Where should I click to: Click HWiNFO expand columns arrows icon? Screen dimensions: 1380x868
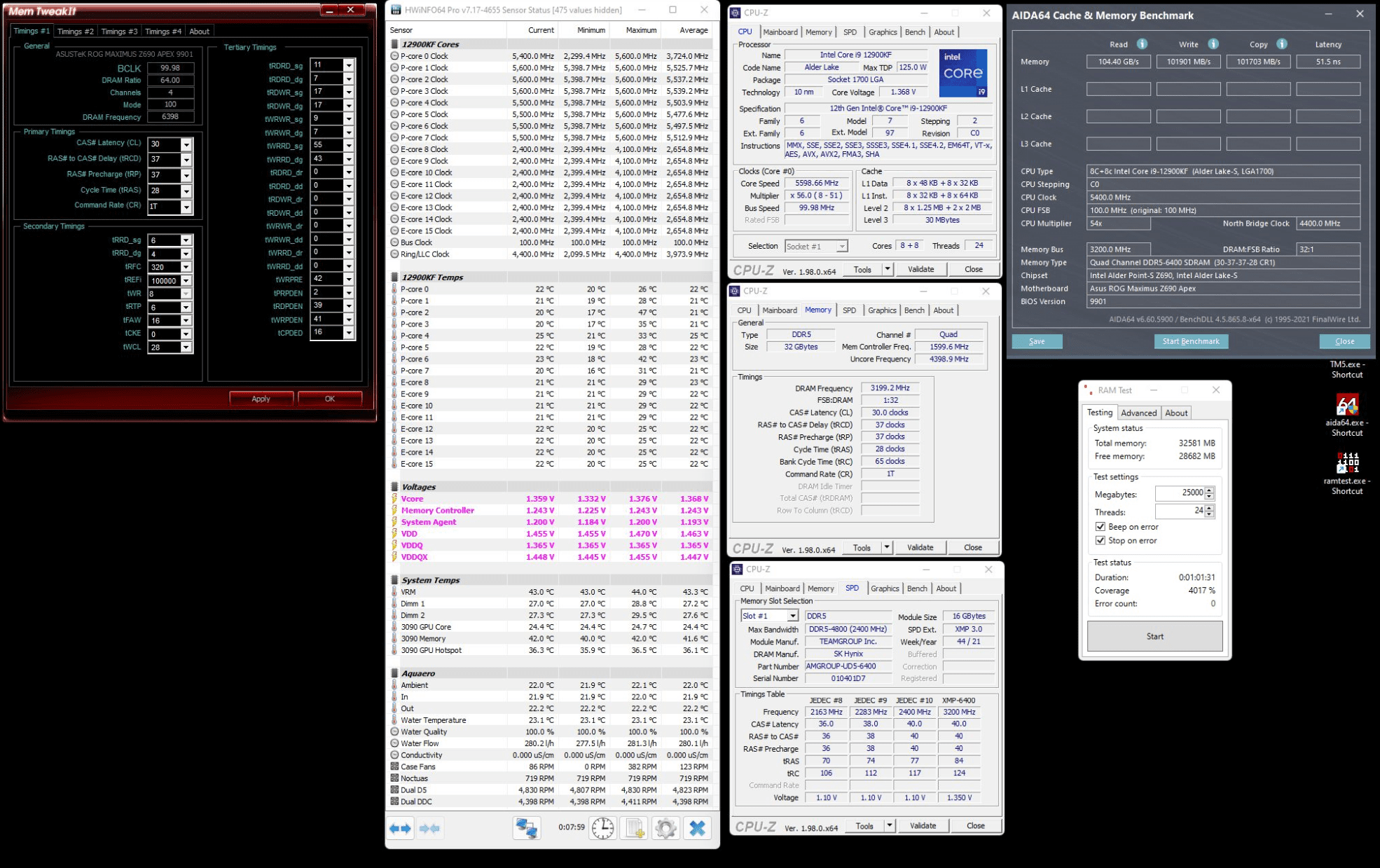pyautogui.click(x=401, y=829)
